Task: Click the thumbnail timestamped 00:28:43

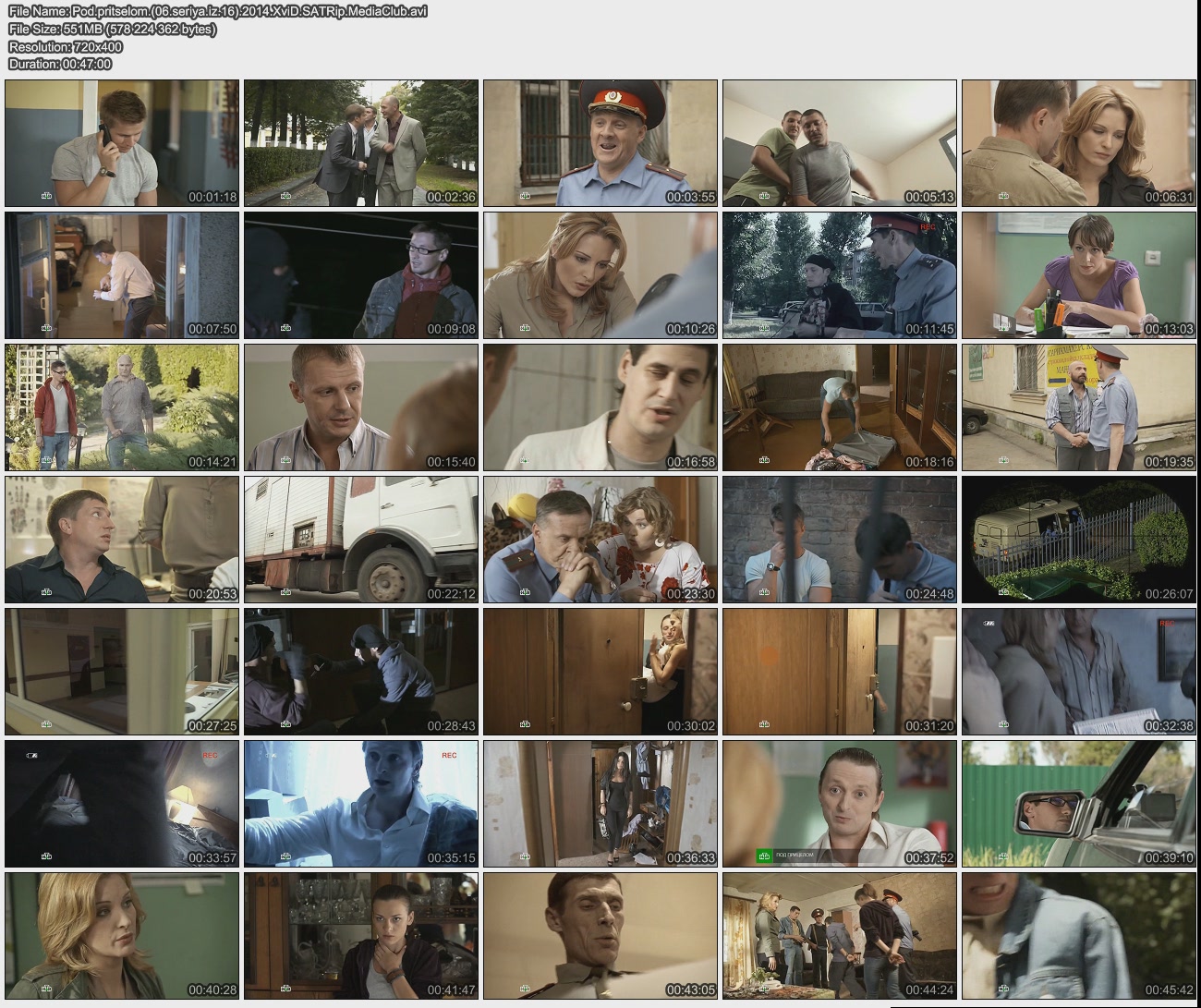Action: (361, 672)
